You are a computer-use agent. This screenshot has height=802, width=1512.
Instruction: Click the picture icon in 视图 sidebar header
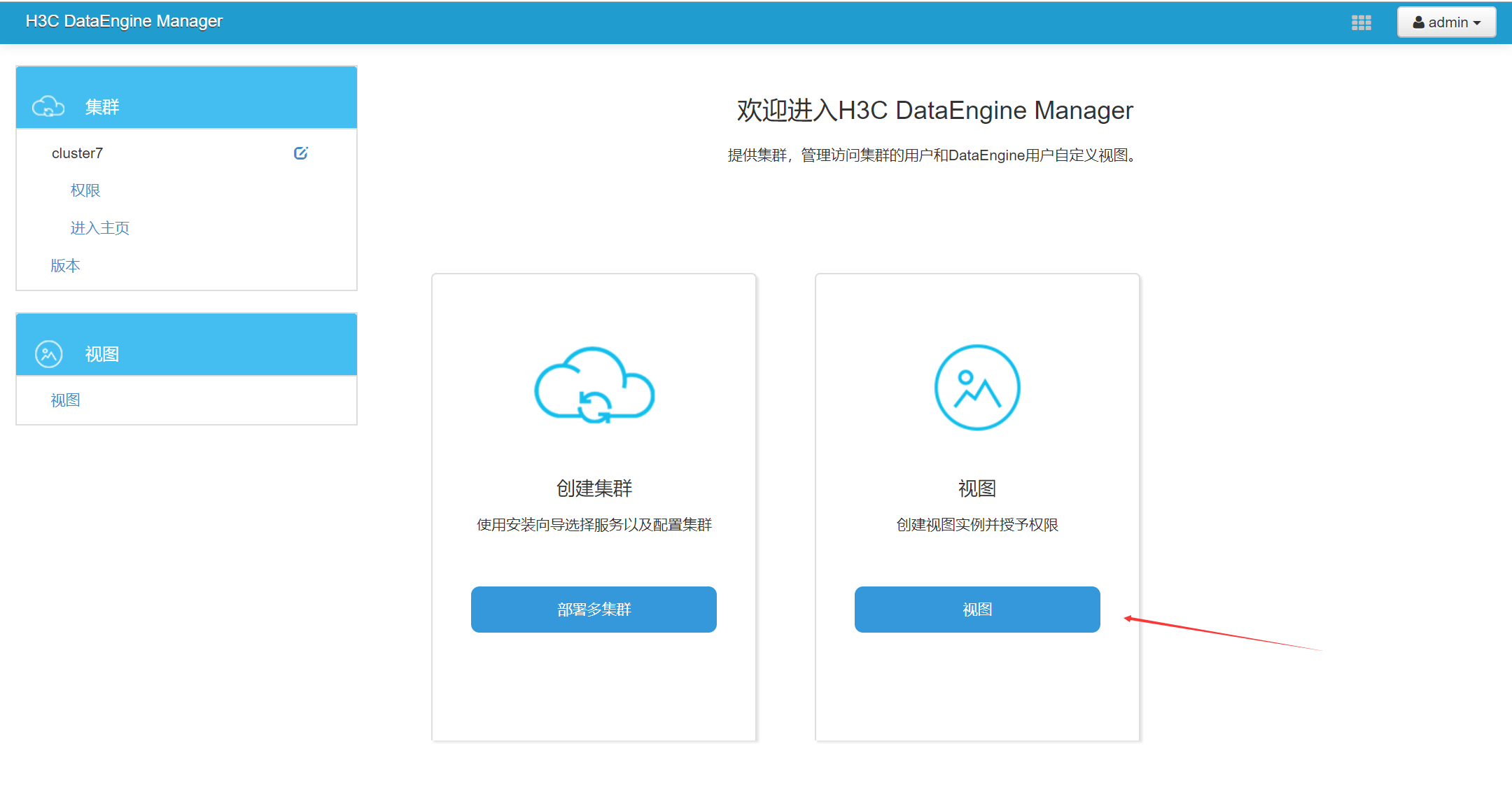click(49, 354)
